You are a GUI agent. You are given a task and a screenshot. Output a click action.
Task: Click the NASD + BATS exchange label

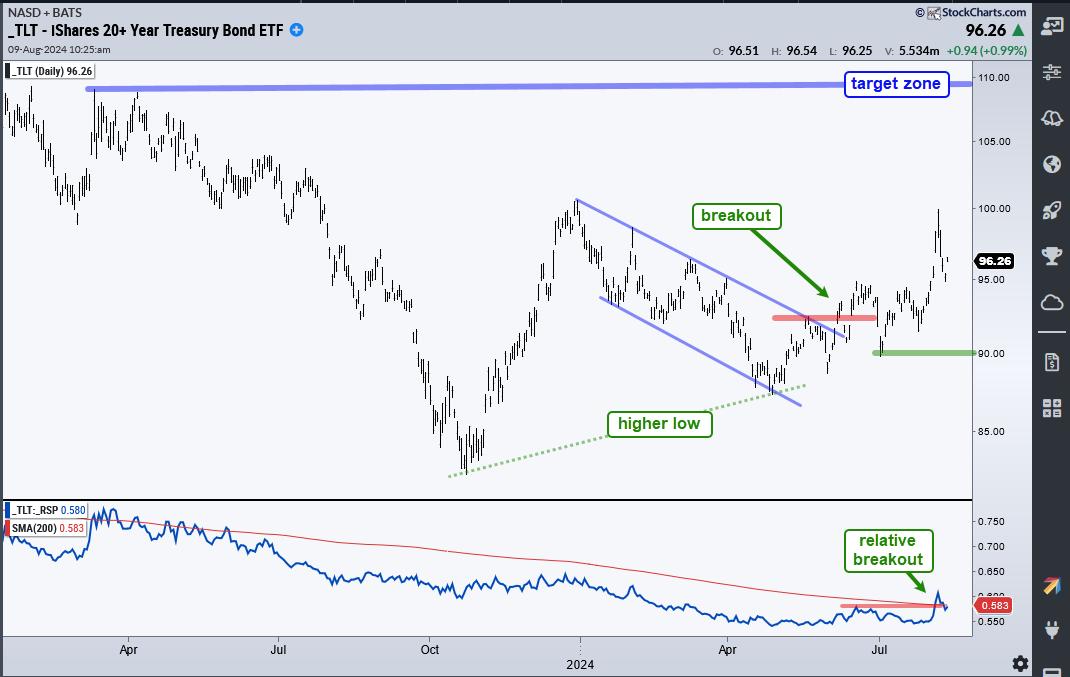click(x=45, y=12)
